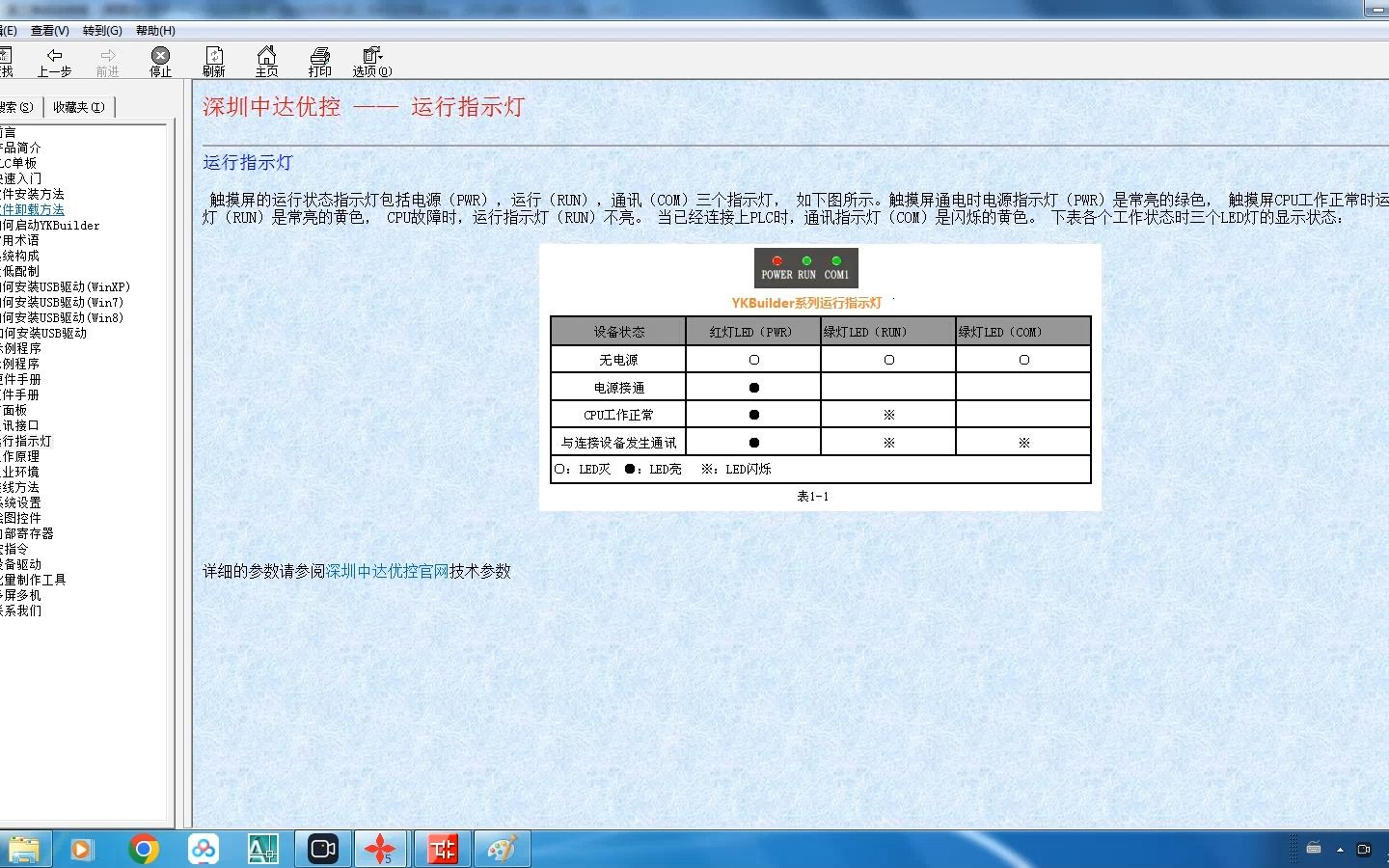Click the 表1-1 table caption
The width and height of the screenshot is (1389, 868).
(812, 497)
